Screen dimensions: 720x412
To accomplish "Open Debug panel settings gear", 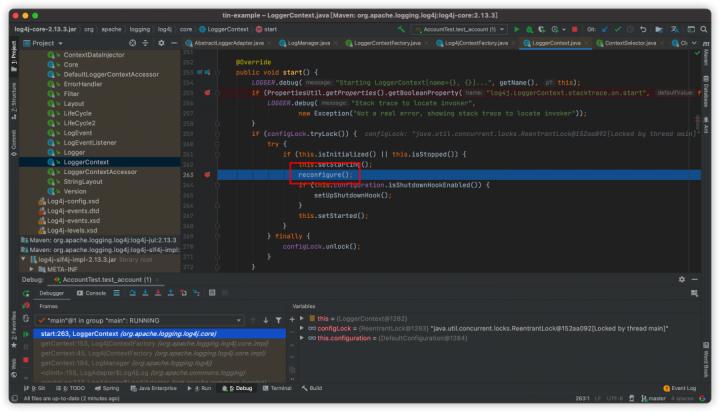I will pos(682,279).
